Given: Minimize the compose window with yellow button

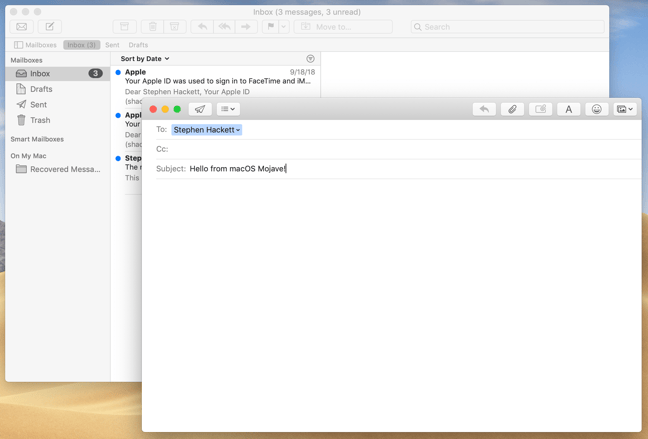Looking at the screenshot, I should coord(165,109).
